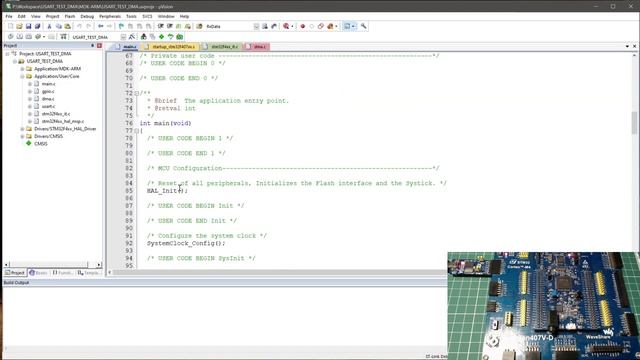Screen dimensions: 640x360
Task: Click the Rebuild all target files icon
Action: [29, 37]
